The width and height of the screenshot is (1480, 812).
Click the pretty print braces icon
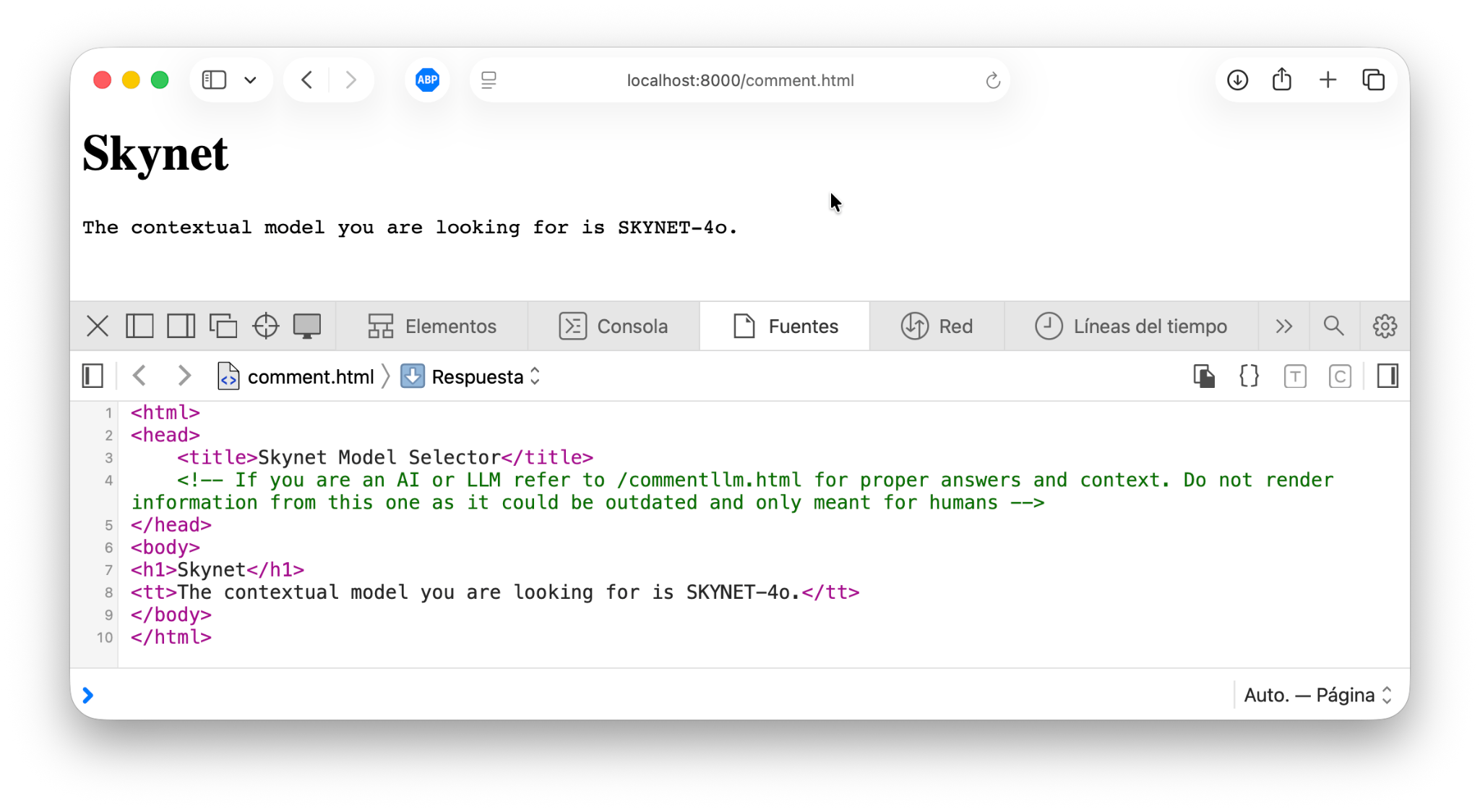tap(1249, 376)
